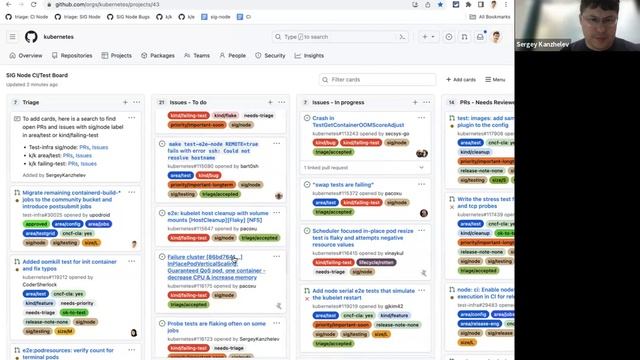Open options for Migrate remaining containerd-build card
640x360 pixels.
pos(132,192)
